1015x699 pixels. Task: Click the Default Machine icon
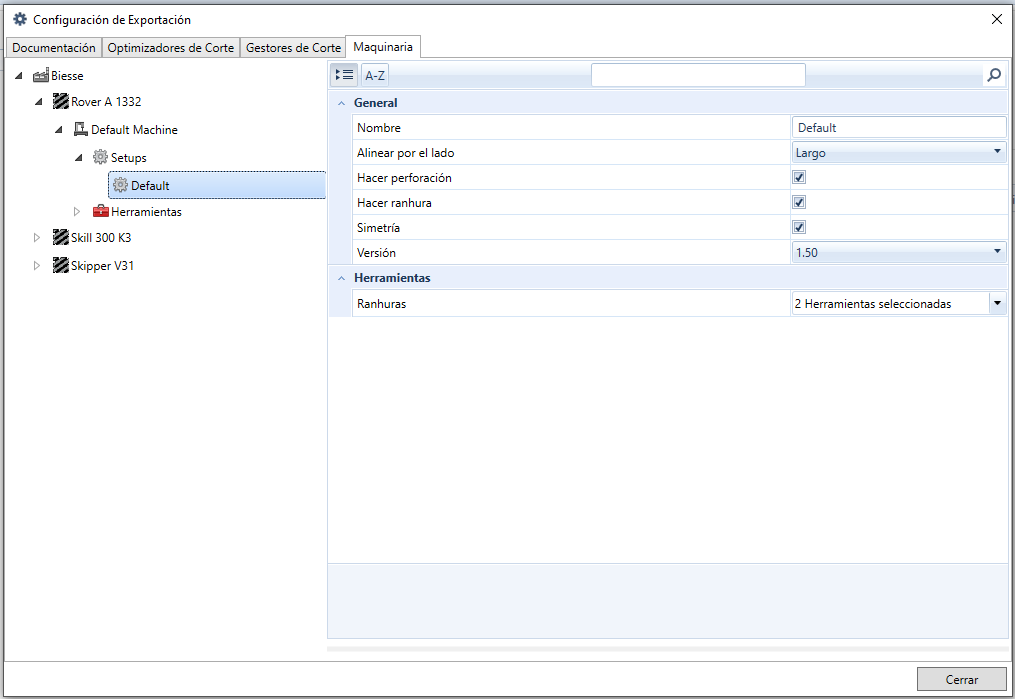80,129
